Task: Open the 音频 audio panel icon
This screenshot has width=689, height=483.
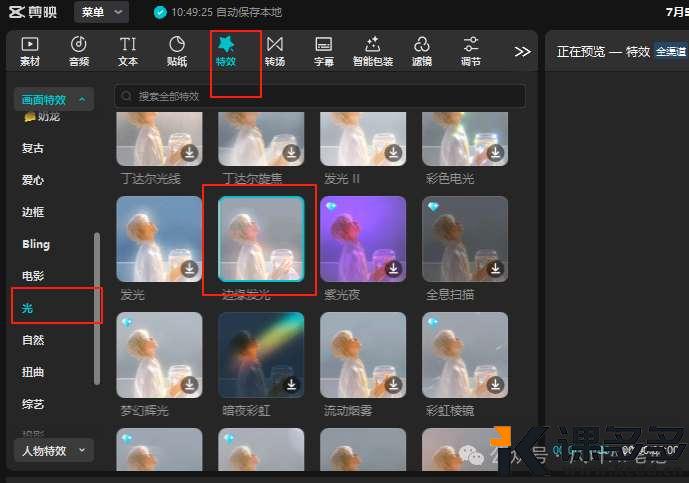Action: [x=79, y=51]
